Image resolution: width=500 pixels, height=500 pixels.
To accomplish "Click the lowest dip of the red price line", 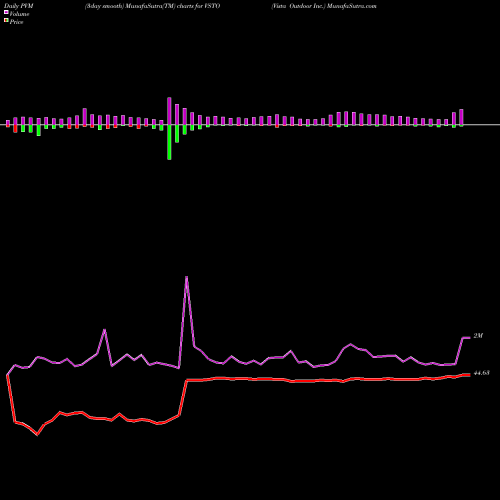I will click(37, 434).
